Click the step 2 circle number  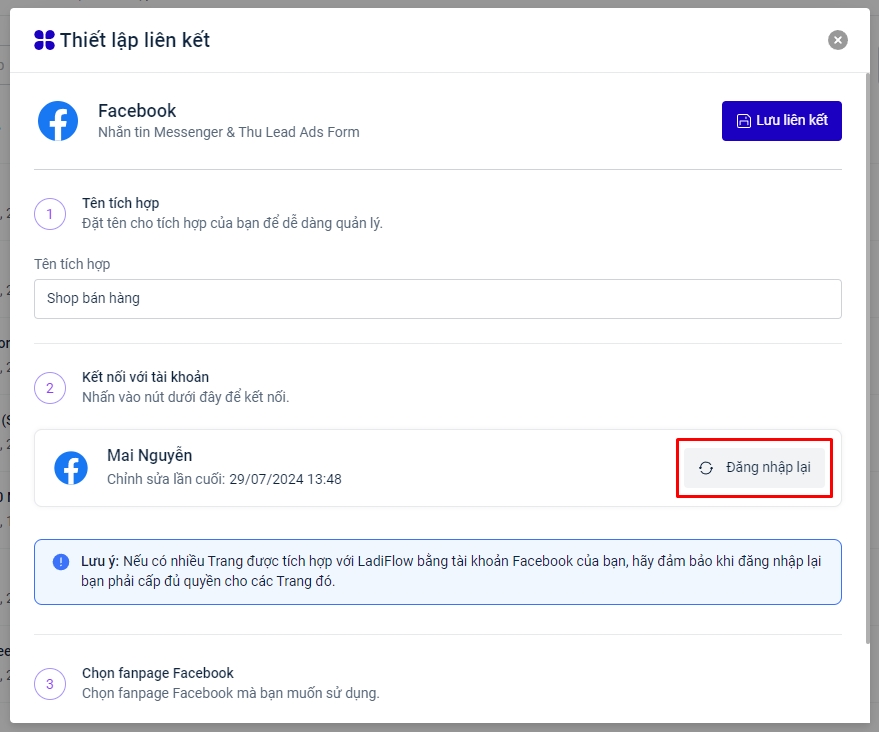50,388
